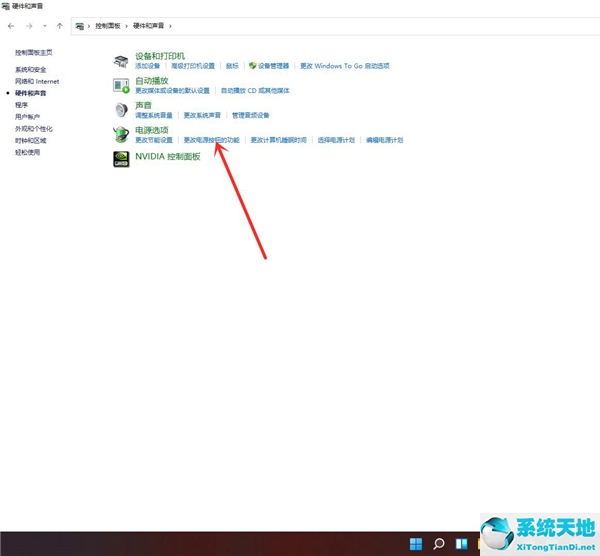Open taskbar Search magnifier
Screen dimensions: 600x556
coord(439,544)
